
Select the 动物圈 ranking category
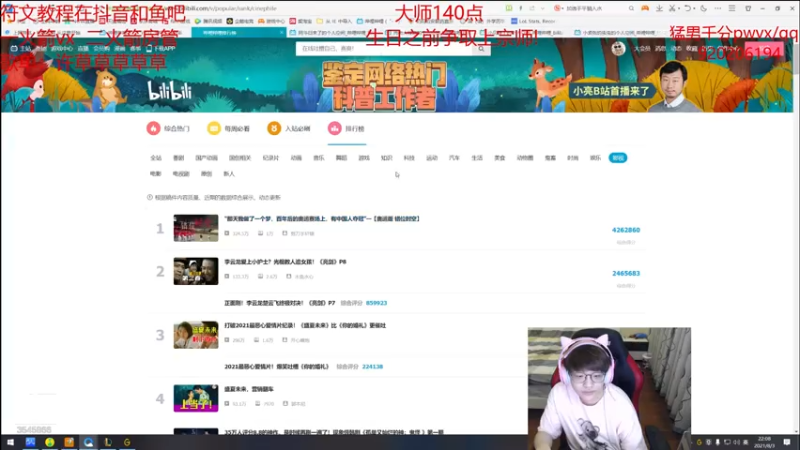(x=525, y=158)
